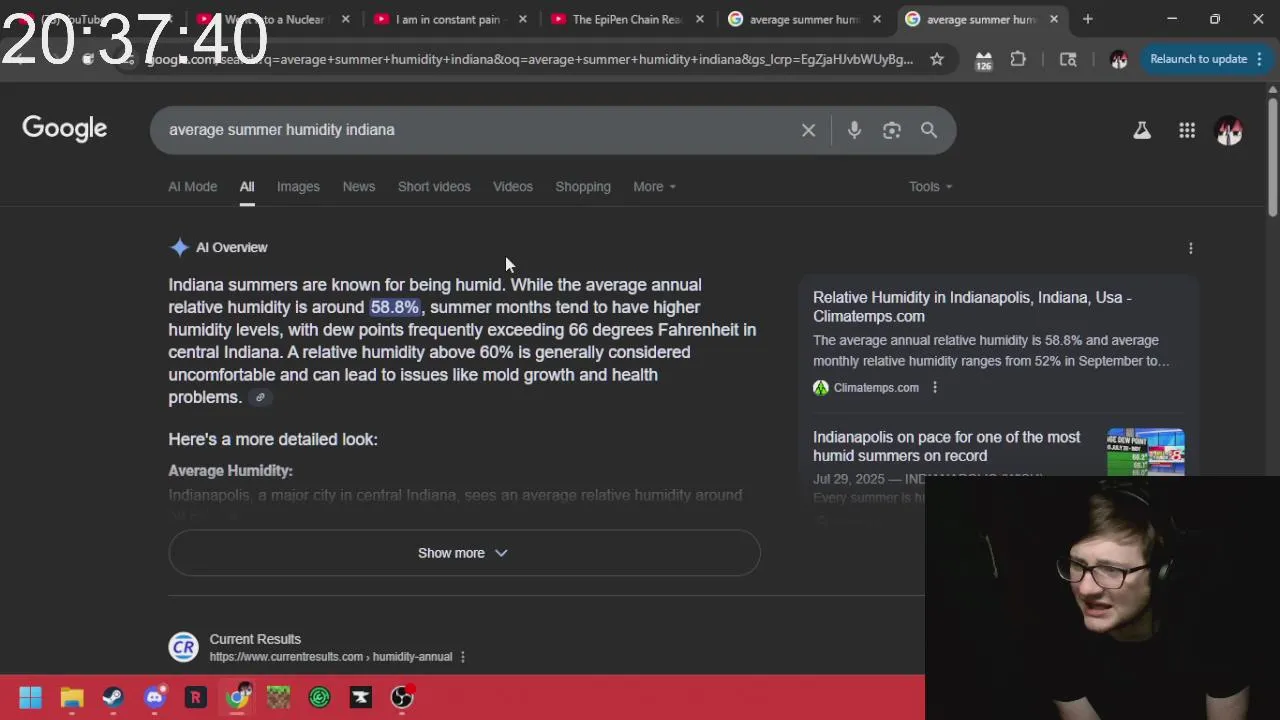
Task: Open the Google account avatar menu
Action: pos(1229,130)
